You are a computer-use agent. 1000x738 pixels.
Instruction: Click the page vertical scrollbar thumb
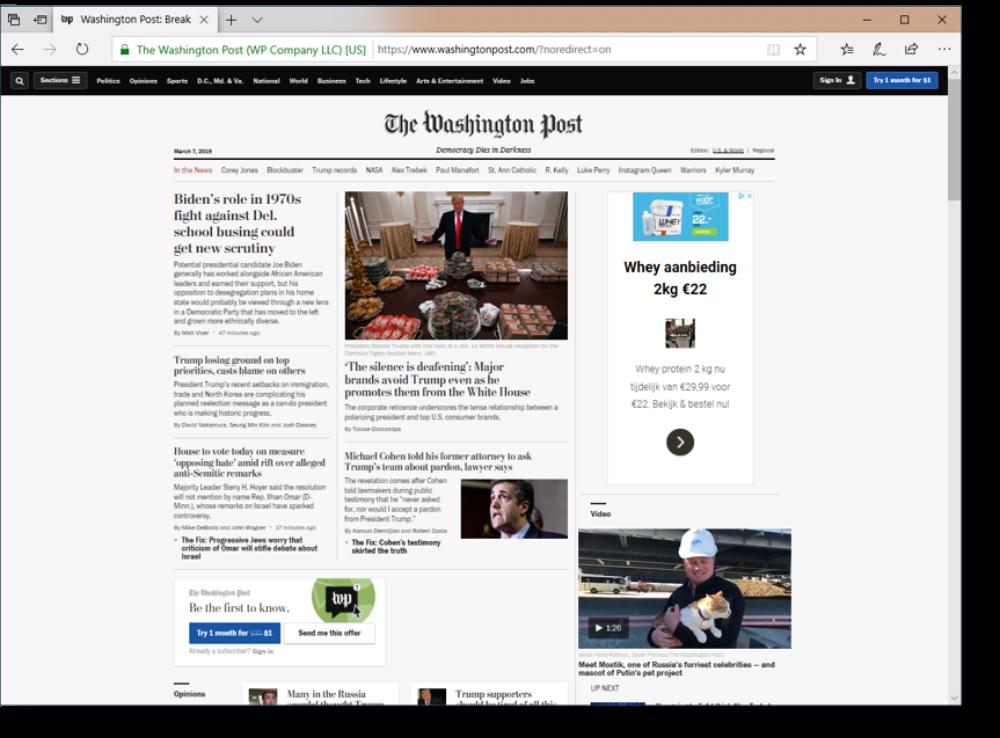[954, 140]
